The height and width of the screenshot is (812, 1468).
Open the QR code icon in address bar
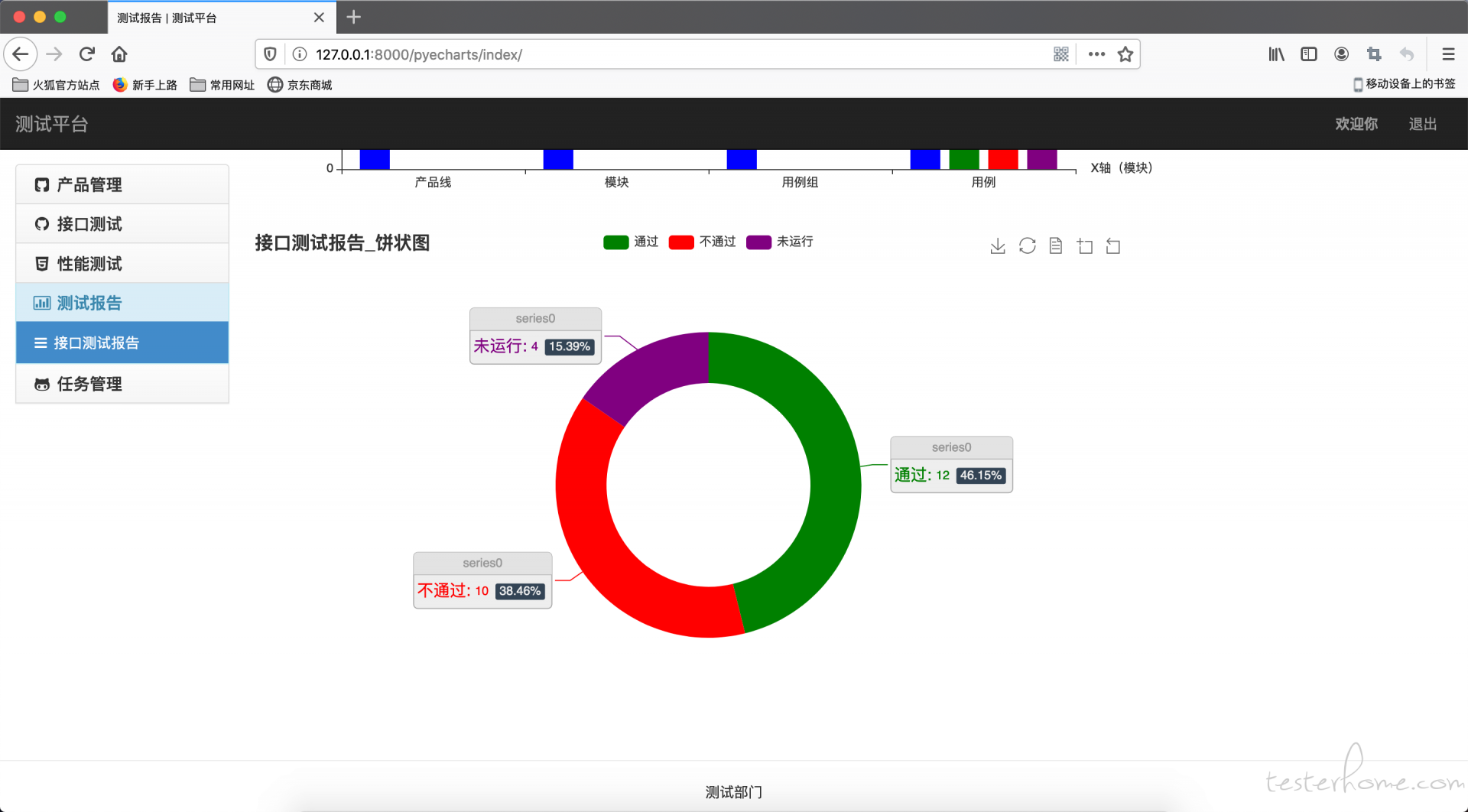(x=1061, y=54)
